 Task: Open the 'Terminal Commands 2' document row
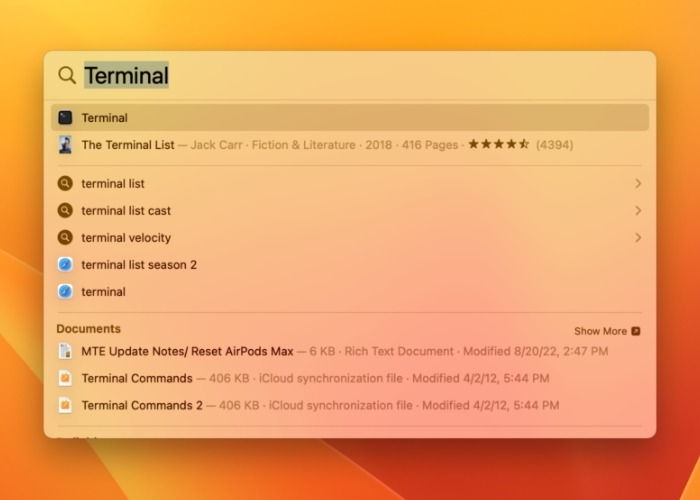pyautogui.click(x=350, y=405)
